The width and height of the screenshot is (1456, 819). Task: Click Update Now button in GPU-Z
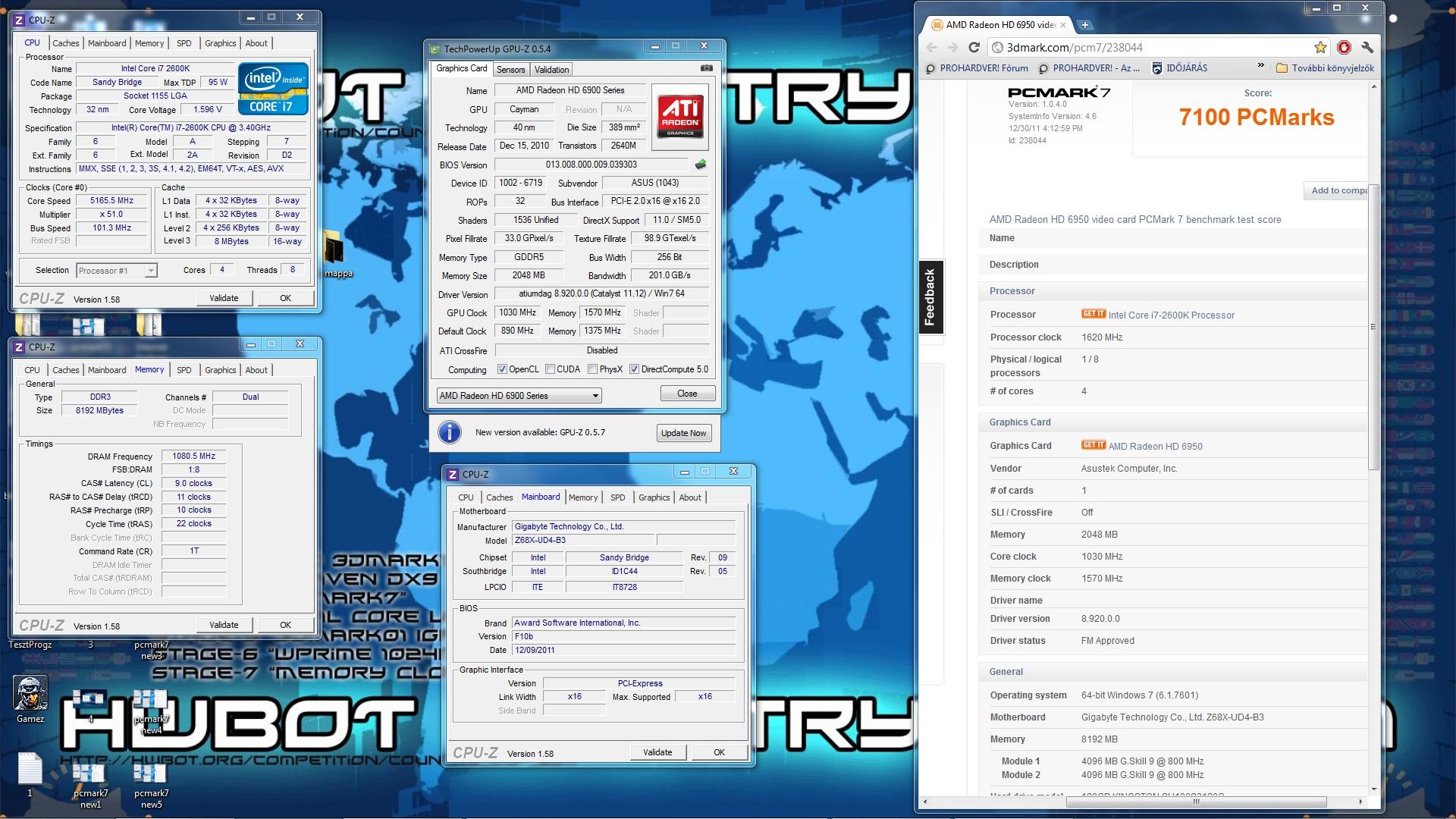(x=683, y=433)
